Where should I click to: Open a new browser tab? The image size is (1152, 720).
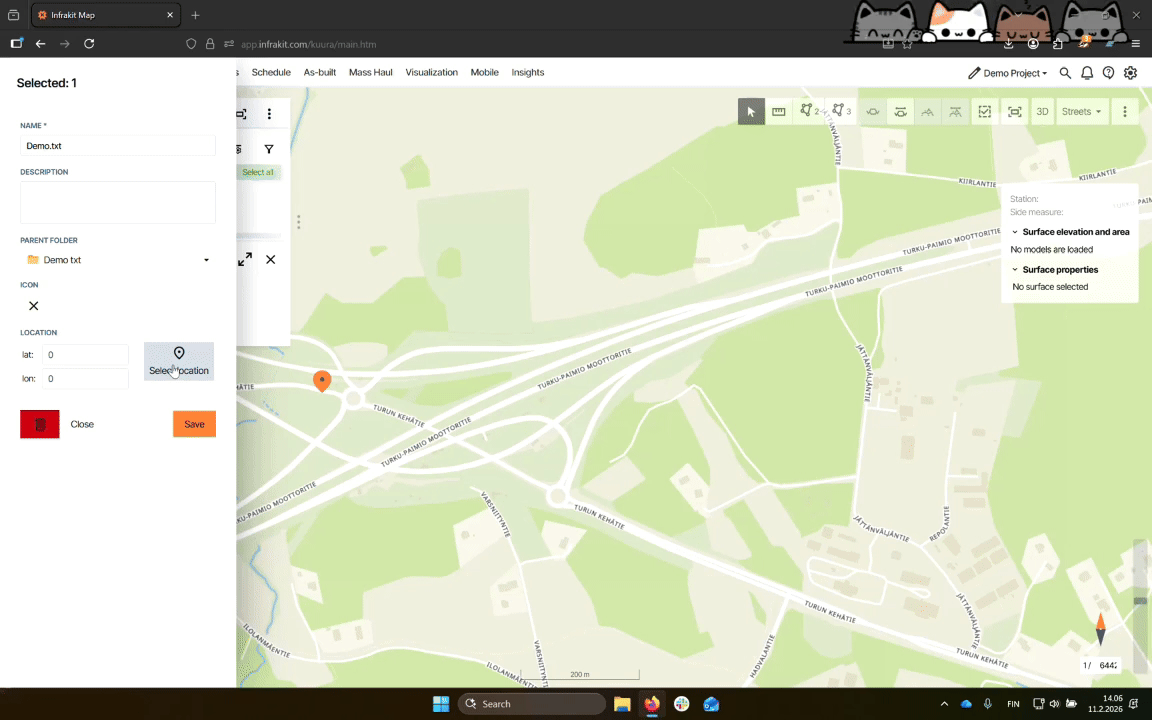tap(195, 15)
